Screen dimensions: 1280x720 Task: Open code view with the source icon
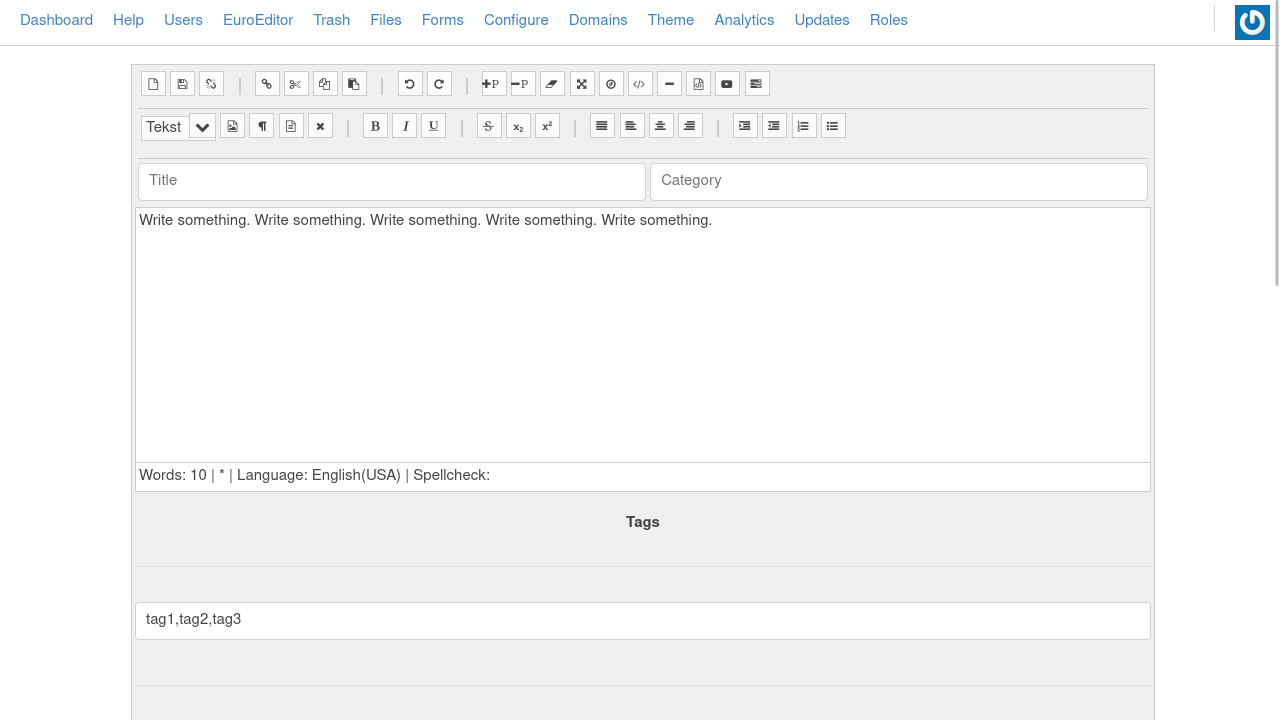click(639, 83)
